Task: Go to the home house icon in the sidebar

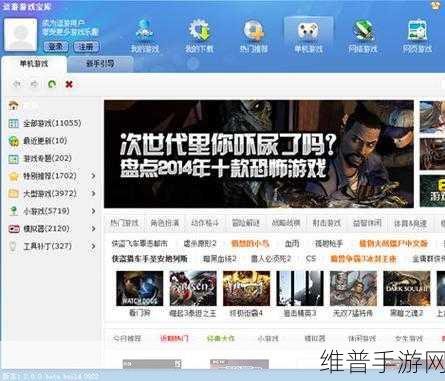Action: pos(14,106)
